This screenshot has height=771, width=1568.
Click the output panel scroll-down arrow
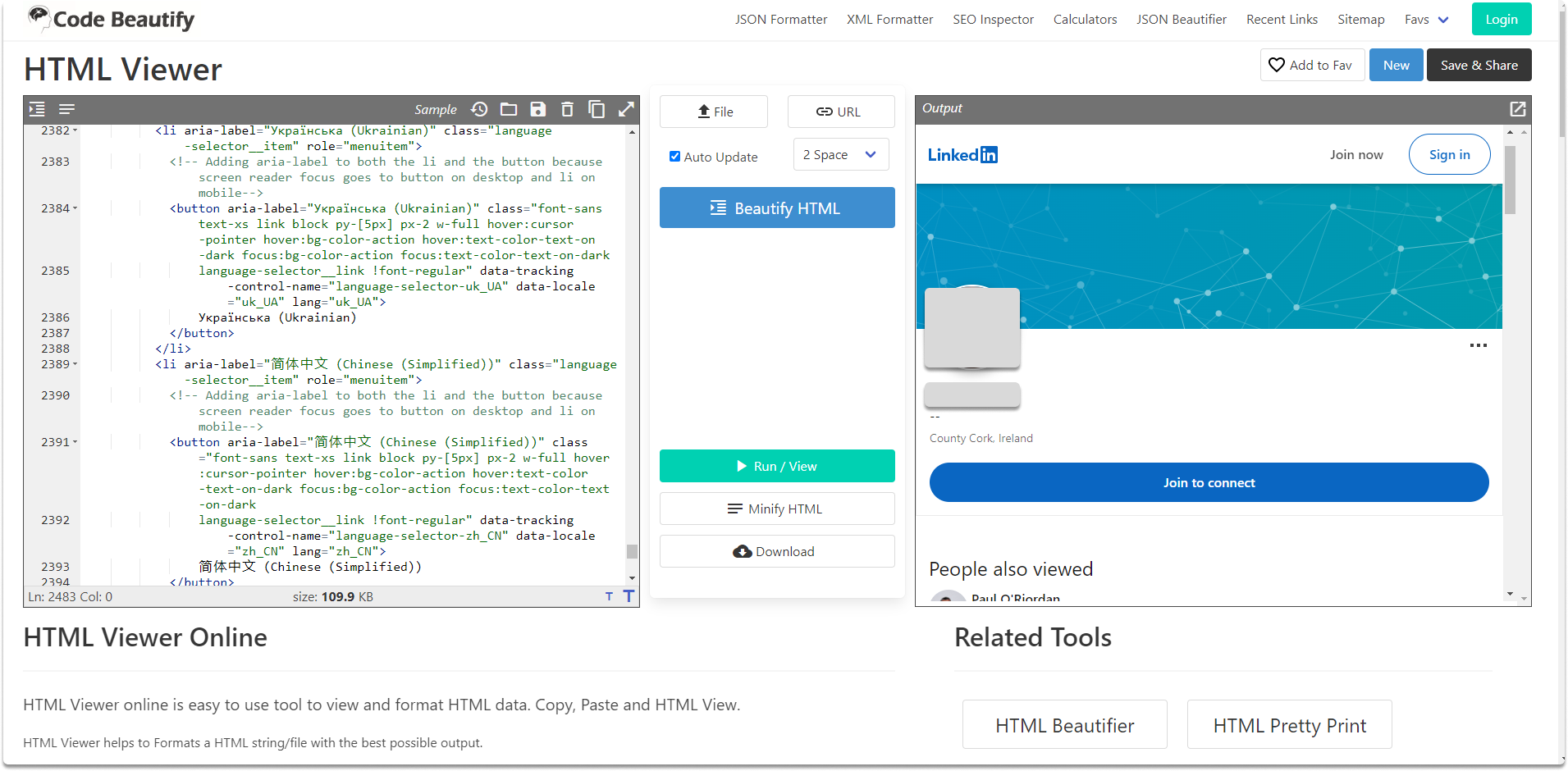[x=1511, y=594]
